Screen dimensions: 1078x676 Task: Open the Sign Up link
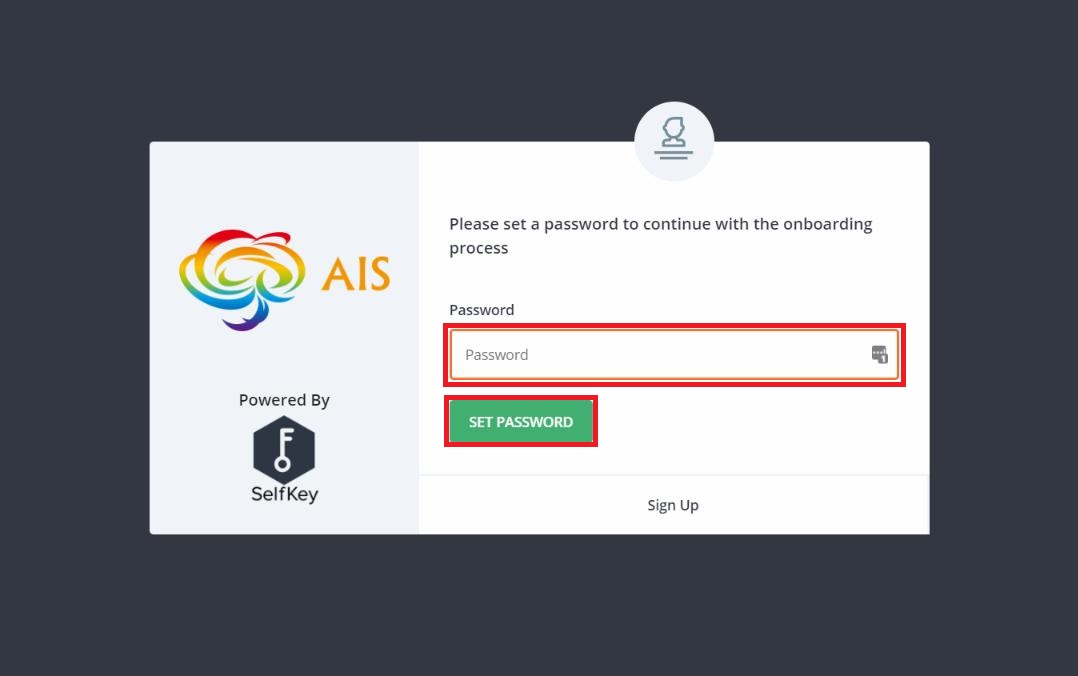coord(673,505)
